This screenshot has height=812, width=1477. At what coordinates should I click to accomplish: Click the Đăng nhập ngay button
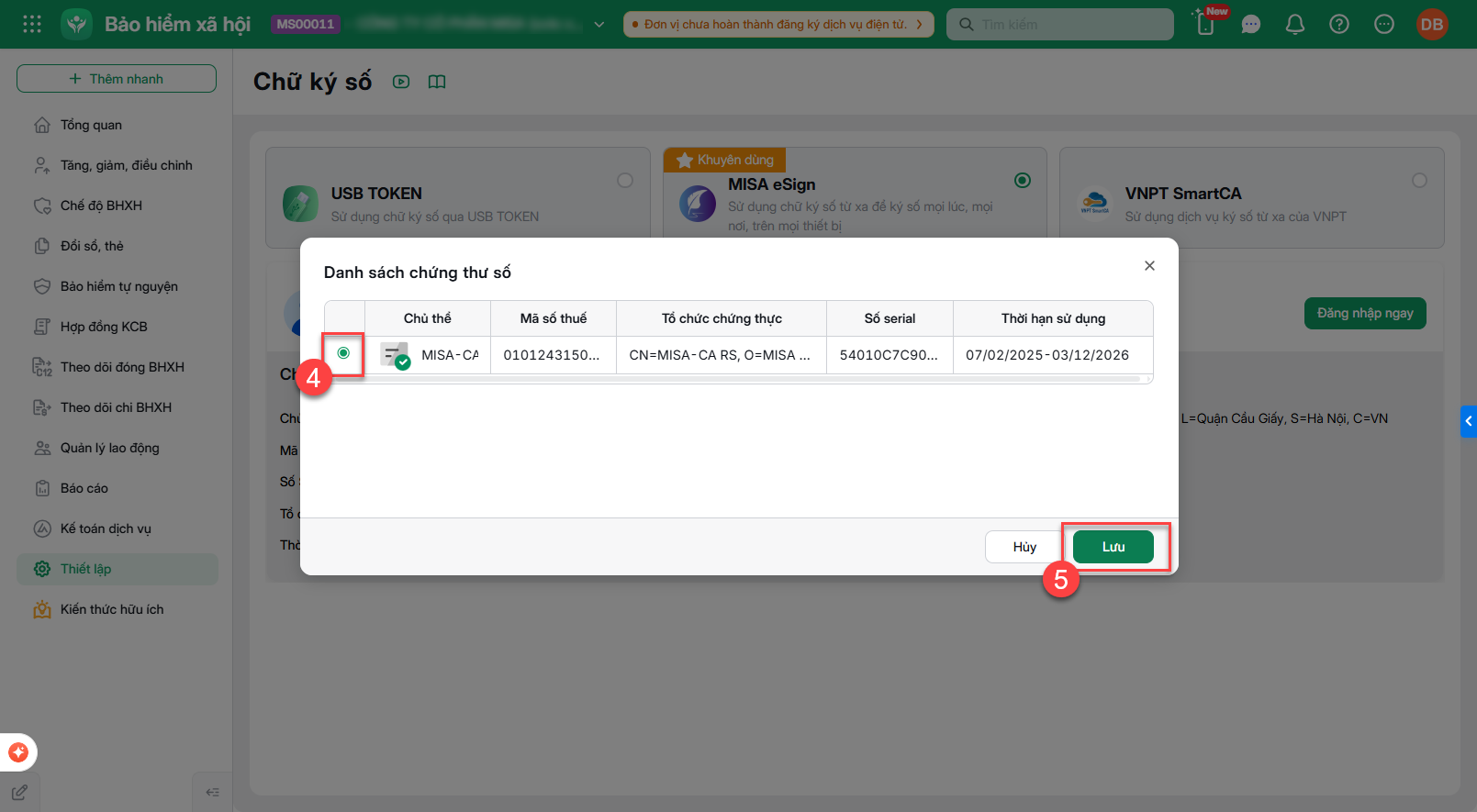point(1365,313)
